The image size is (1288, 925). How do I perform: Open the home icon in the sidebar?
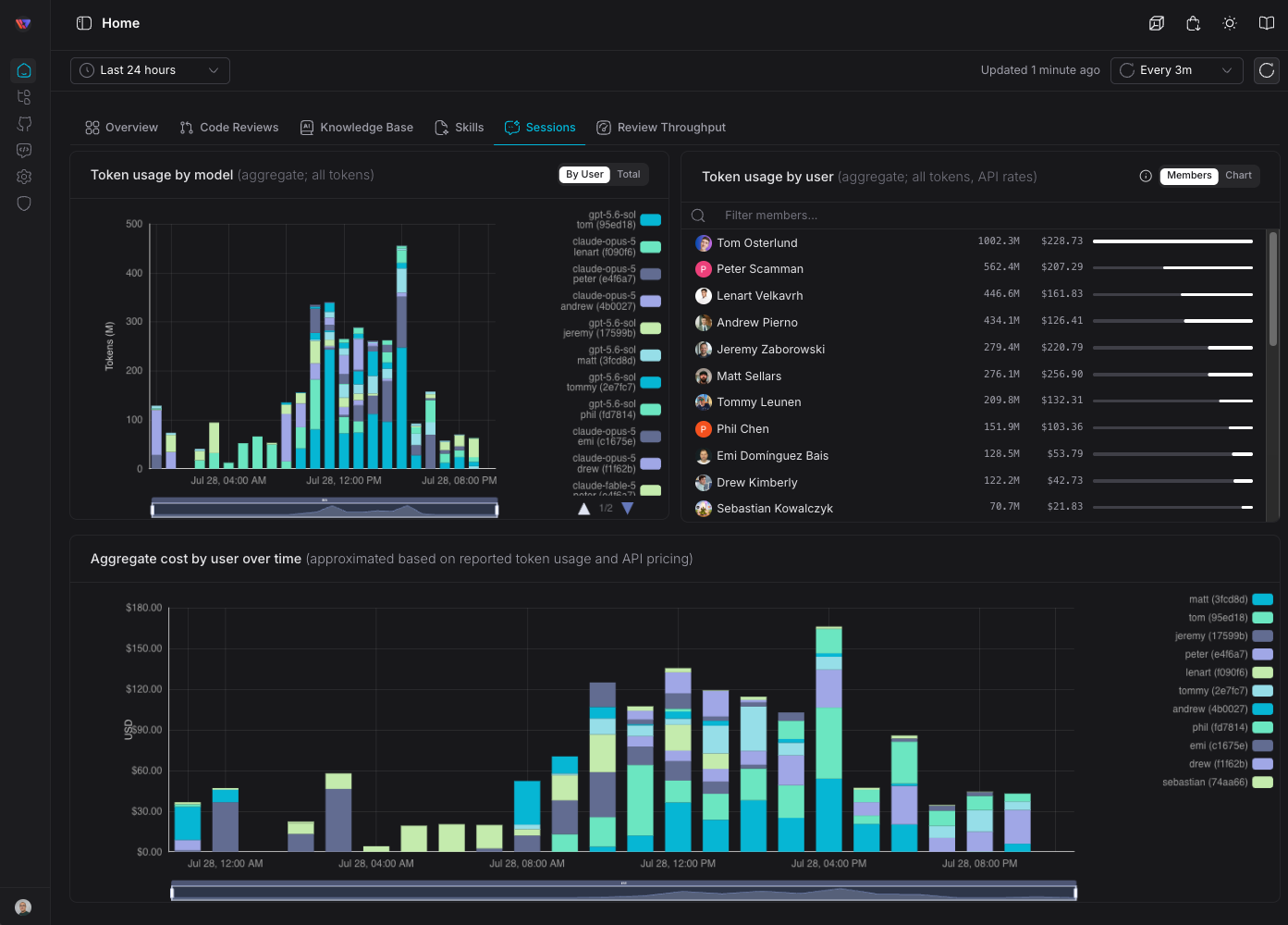pyautogui.click(x=24, y=70)
